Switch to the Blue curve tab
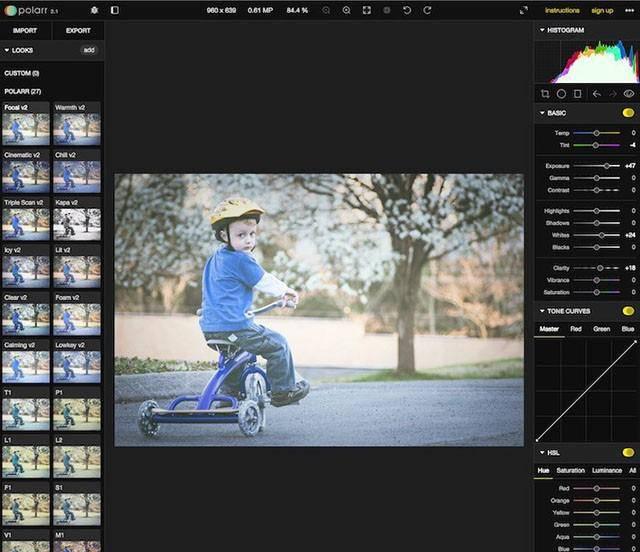Image resolution: width=640 pixels, height=552 pixels. [628, 329]
